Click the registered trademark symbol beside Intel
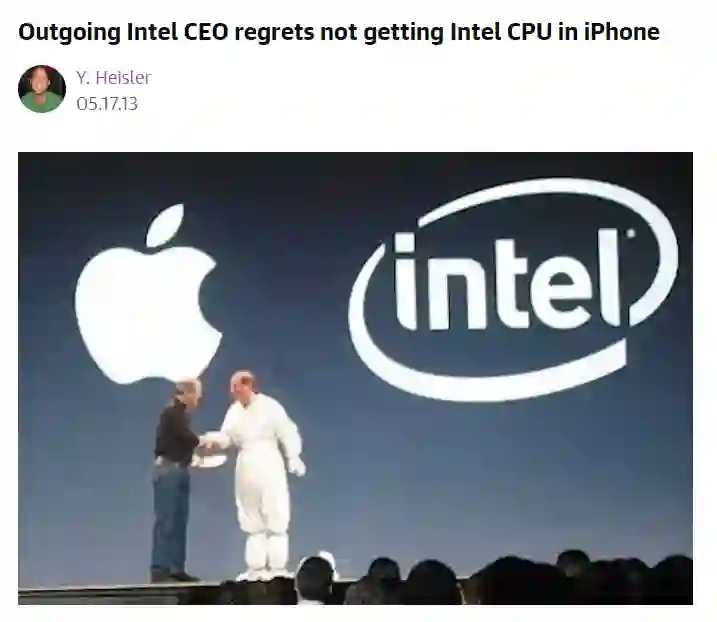 631,233
